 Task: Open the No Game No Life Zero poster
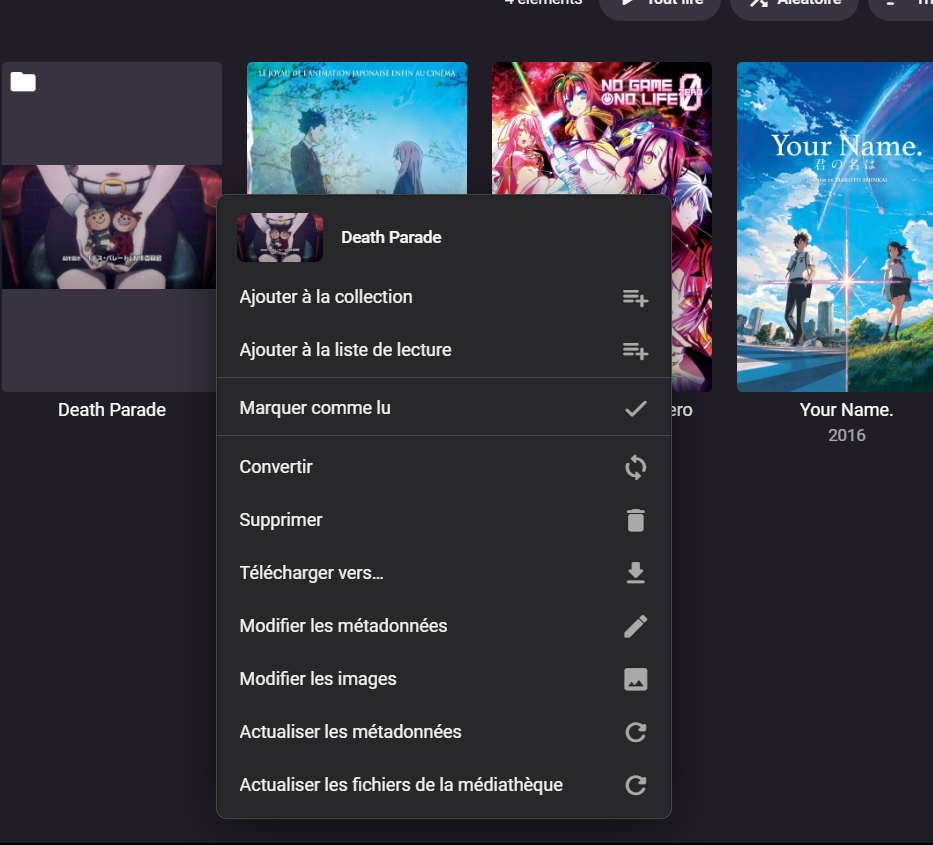point(602,128)
